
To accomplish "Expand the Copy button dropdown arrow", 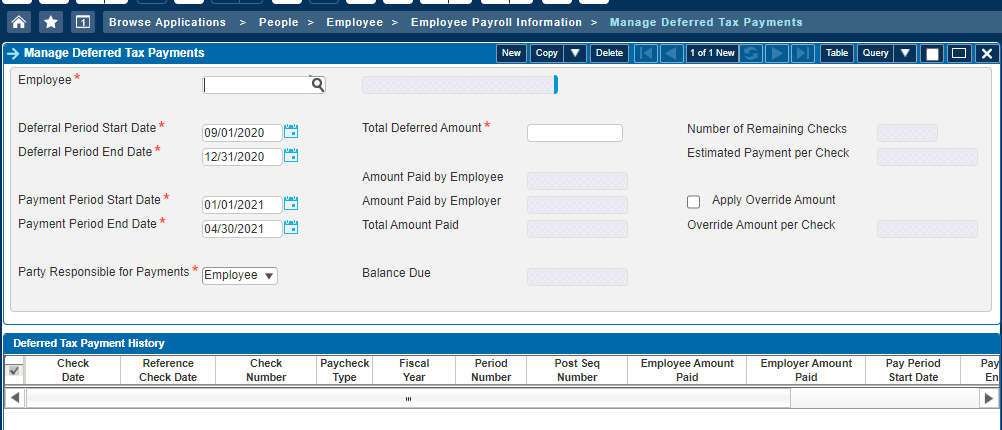I will click(575, 53).
